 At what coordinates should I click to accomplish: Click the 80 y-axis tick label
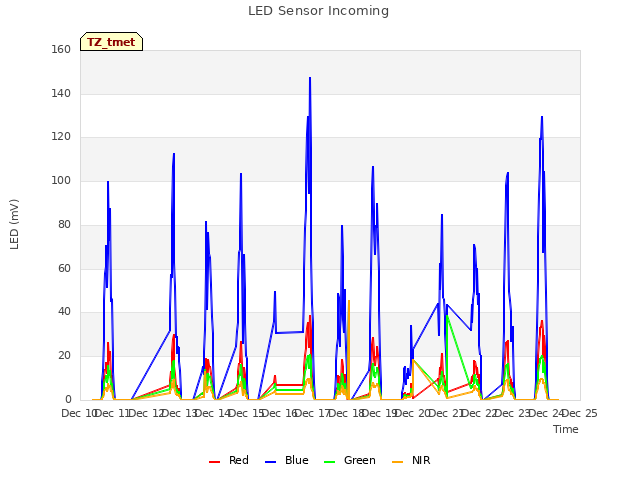pos(64,224)
